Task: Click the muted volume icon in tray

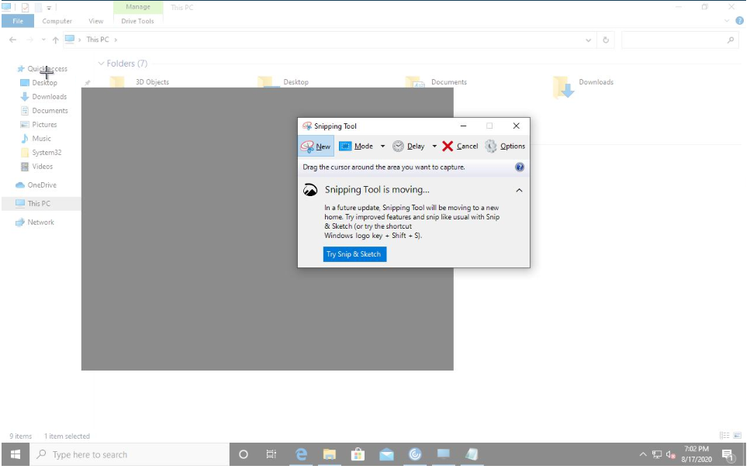Action: (671, 455)
